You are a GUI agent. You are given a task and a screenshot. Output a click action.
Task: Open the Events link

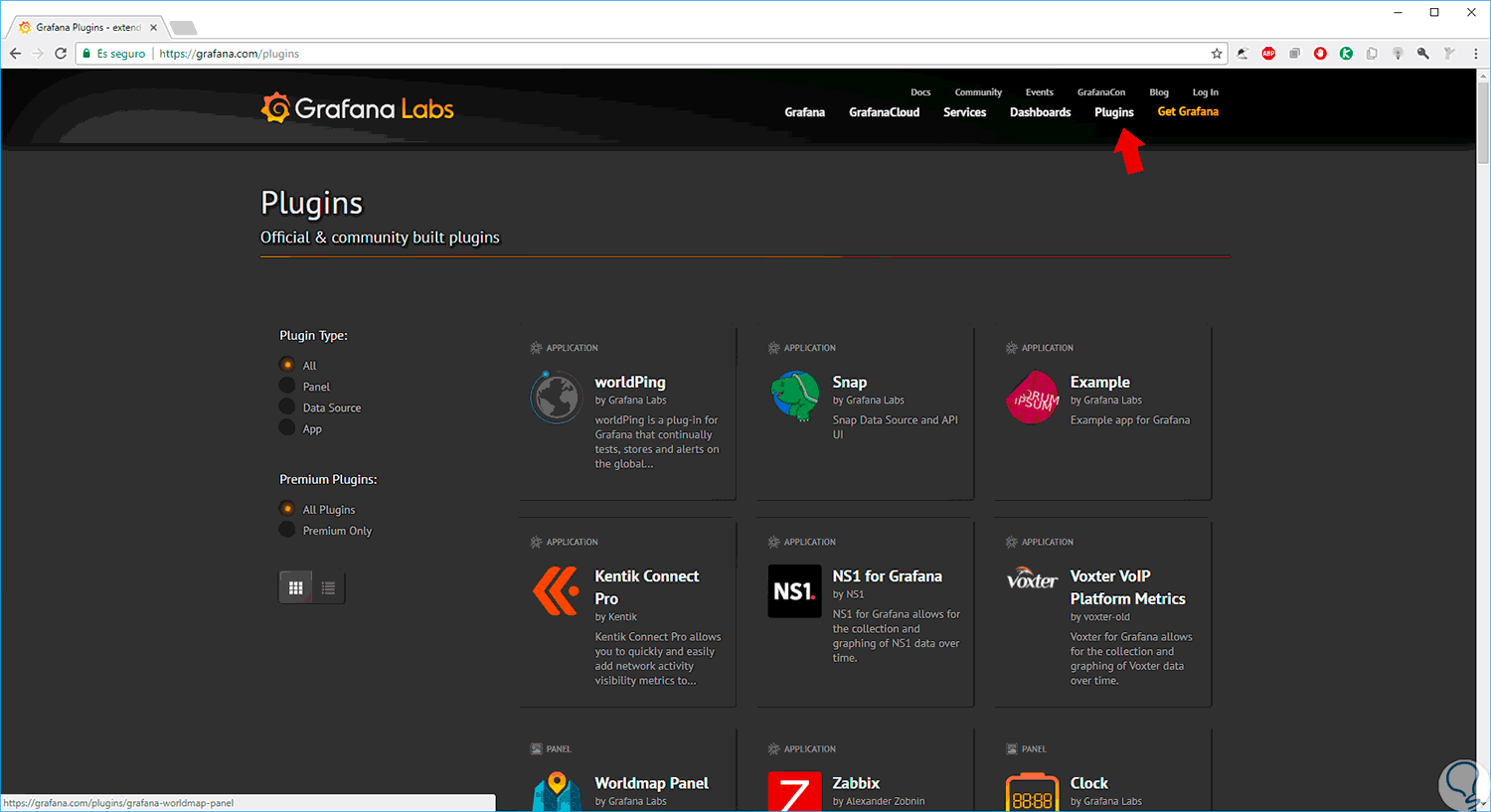(1039, 92)
